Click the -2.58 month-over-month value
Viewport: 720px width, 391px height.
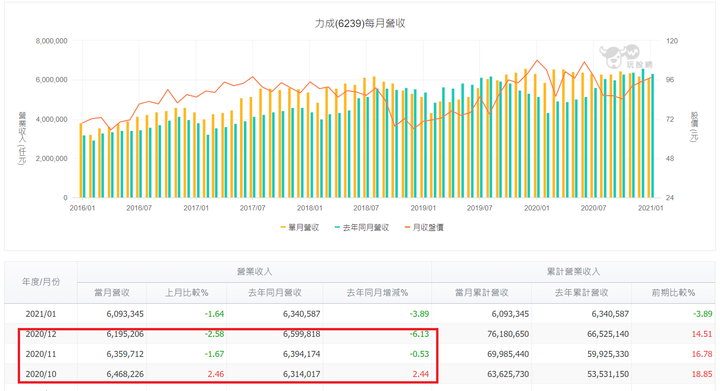click(214, 334)
